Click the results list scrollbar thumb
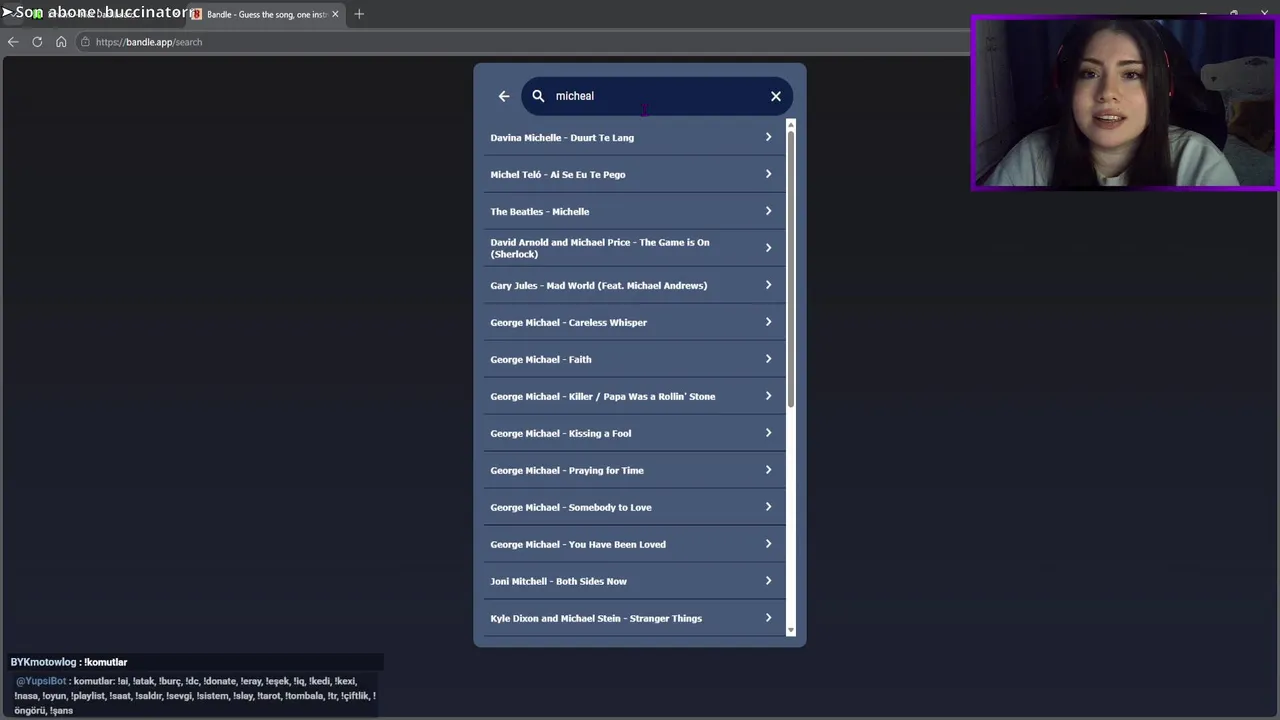This screenshot has height=720, width=1280. [x=791, y=267]
